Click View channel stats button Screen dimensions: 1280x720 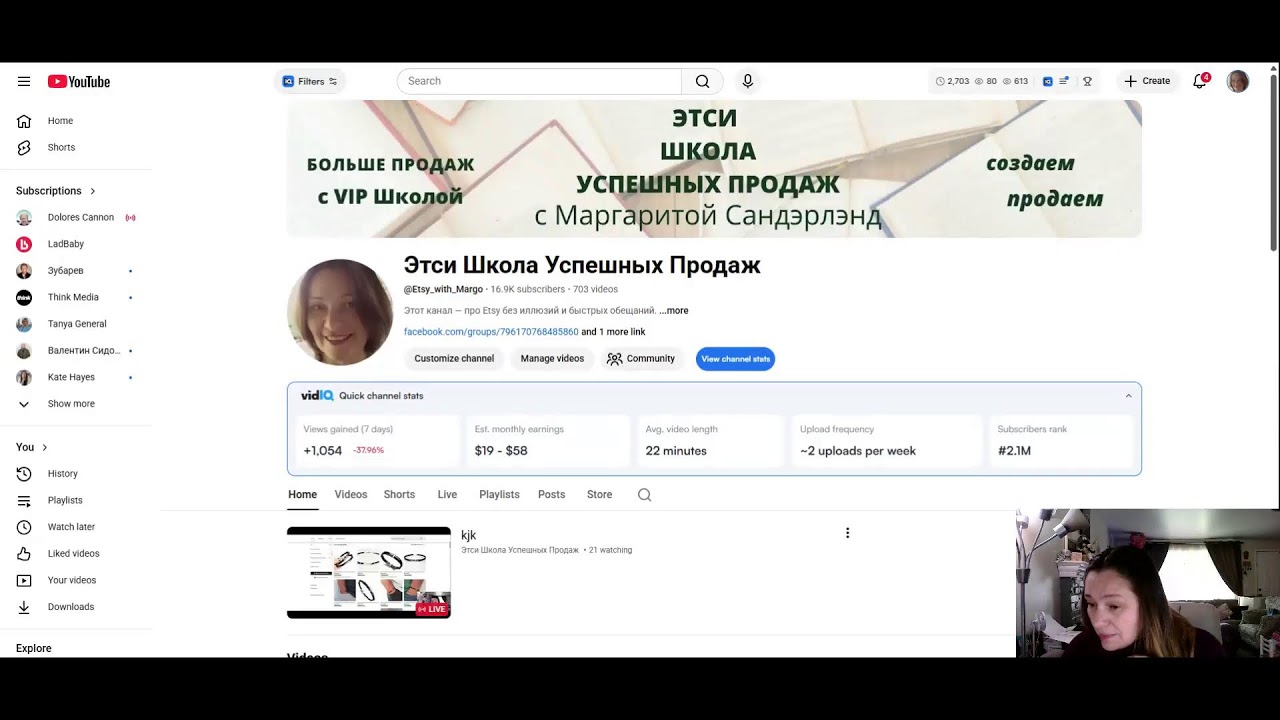point(735,359)
